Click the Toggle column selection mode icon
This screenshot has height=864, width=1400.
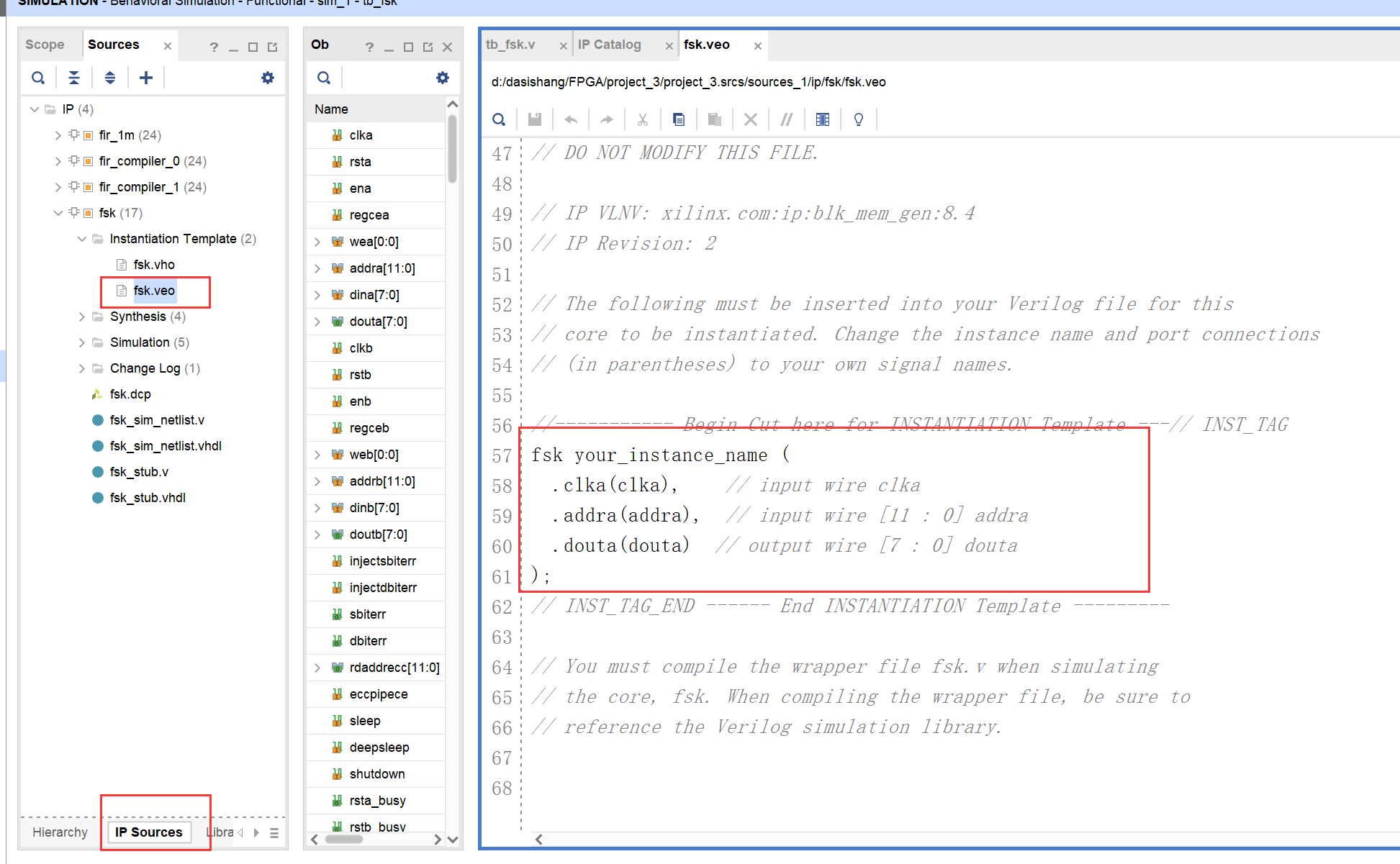(822, 119)
